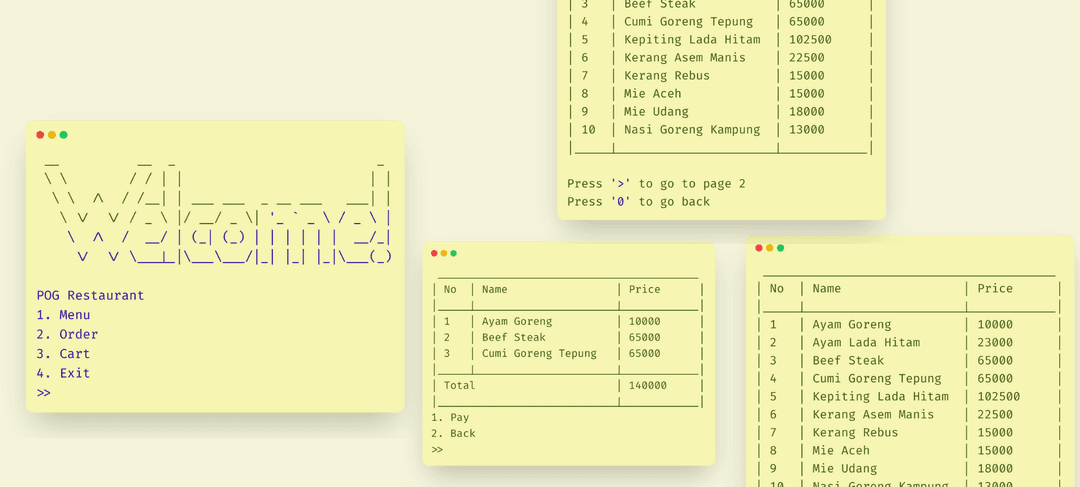Select the '1. Menu' option

click(63, 315)
